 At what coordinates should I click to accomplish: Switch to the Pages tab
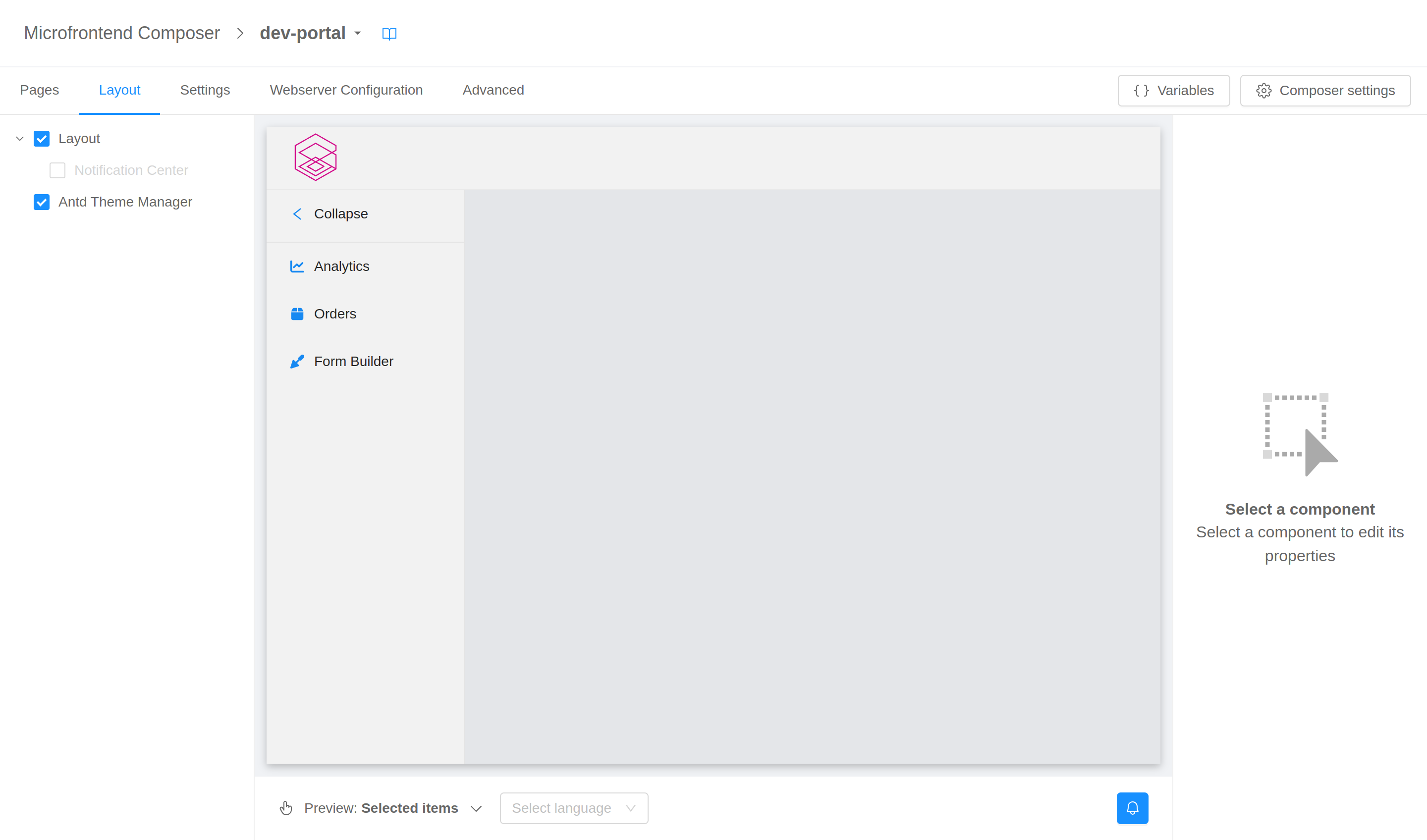(x=39, y=90)
